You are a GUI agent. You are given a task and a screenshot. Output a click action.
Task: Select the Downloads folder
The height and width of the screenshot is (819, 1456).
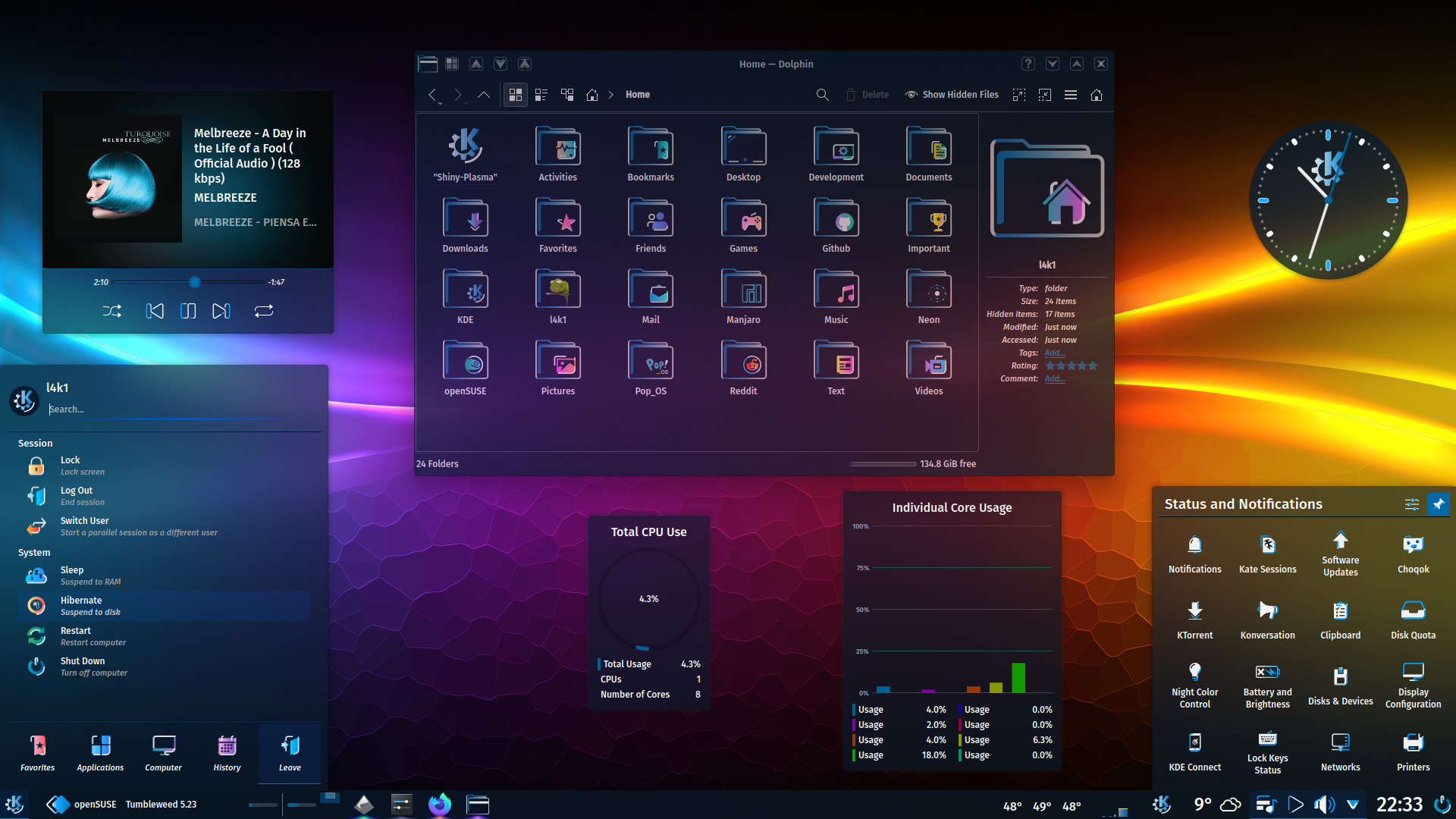click(465, 225)
